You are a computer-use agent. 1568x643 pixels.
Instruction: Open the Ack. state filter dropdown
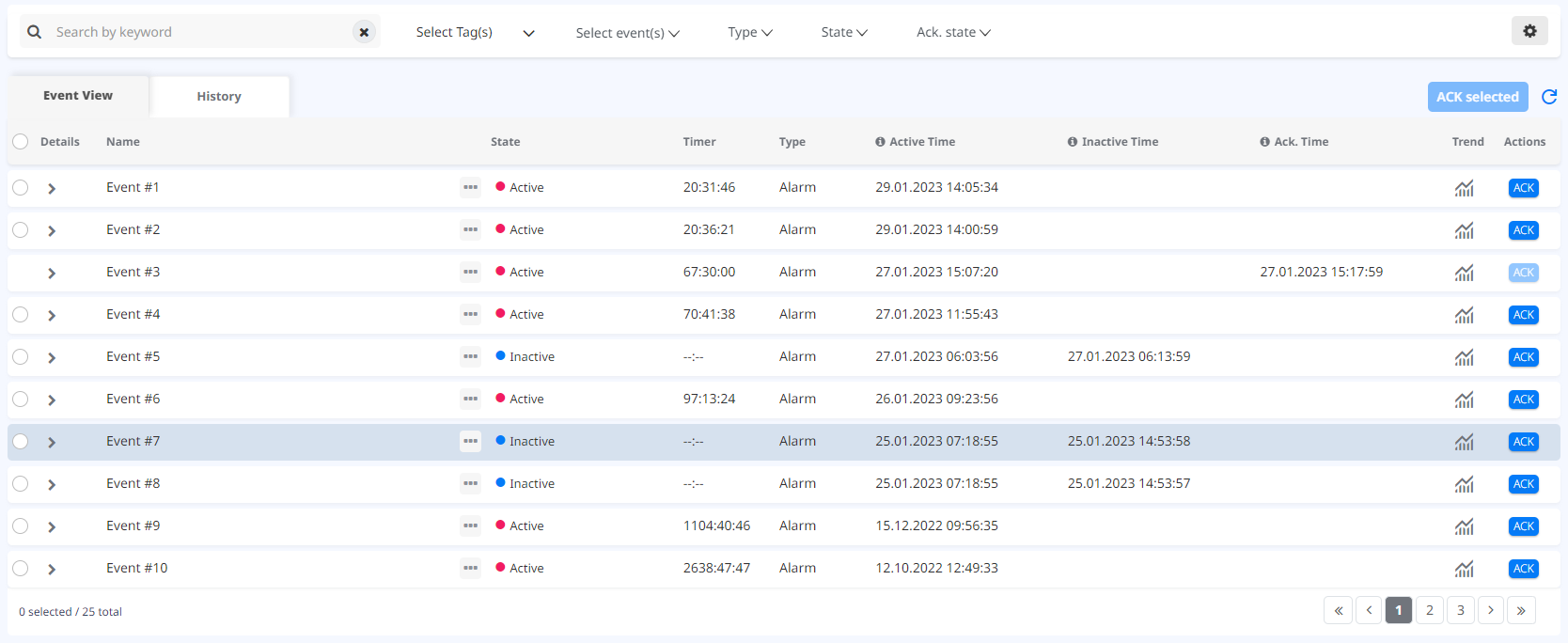[x=953, y=32]
